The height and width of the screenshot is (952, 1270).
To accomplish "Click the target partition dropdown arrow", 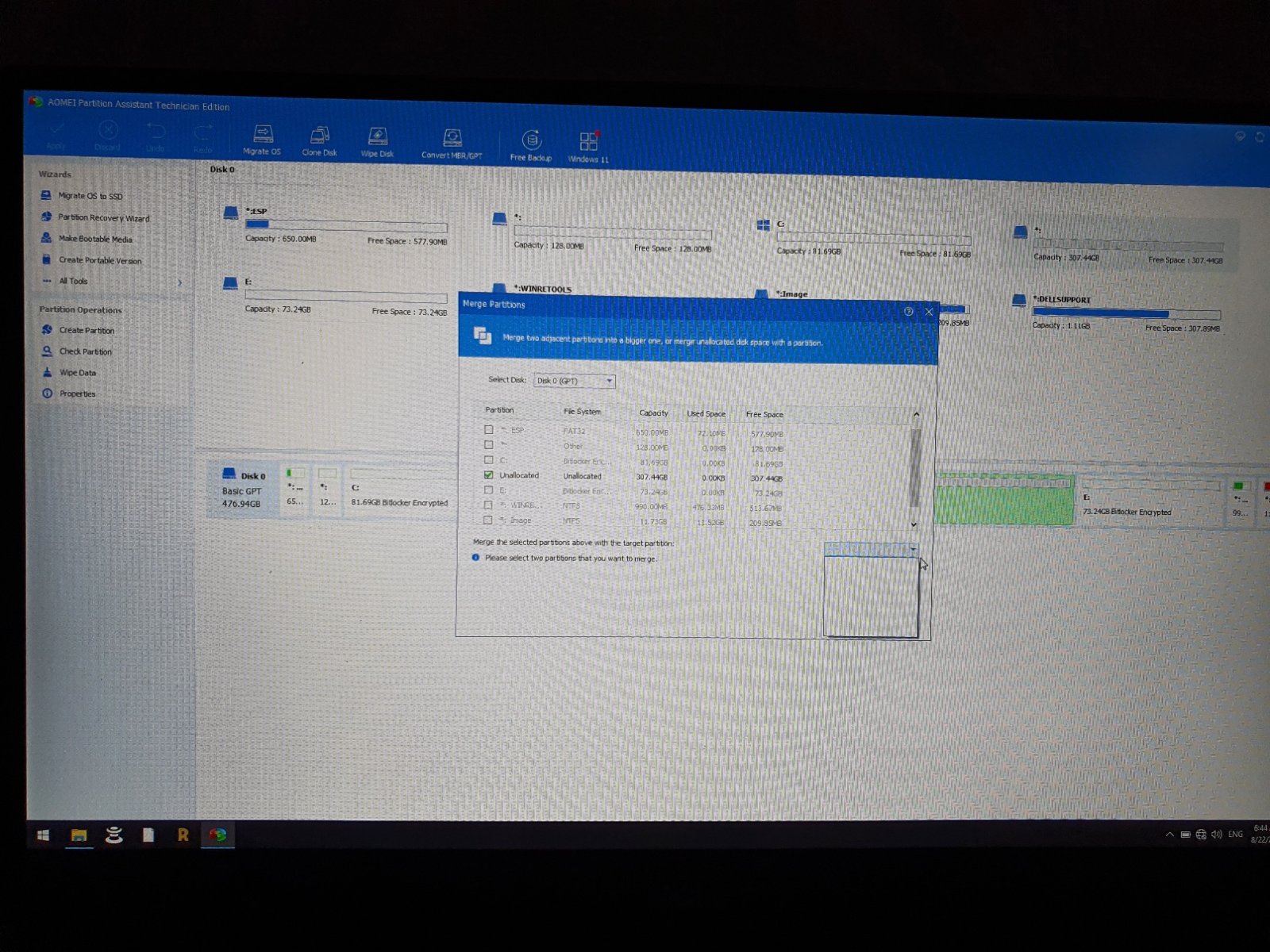I will pyautogui.click(x=913, y=549).
